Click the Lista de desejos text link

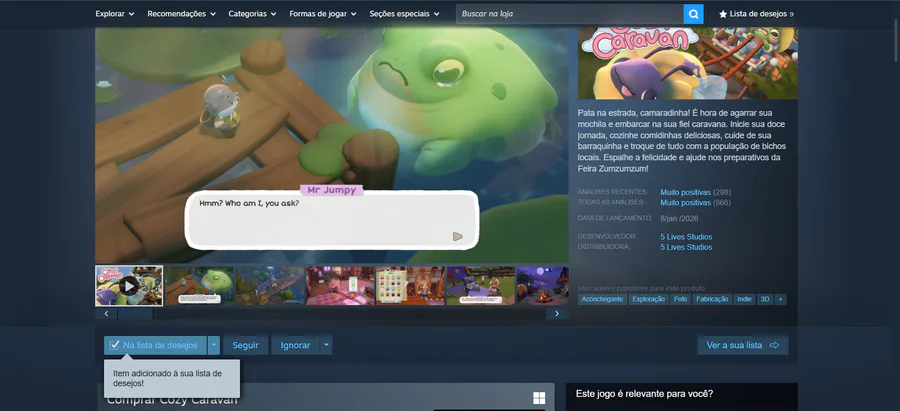tap(758, 14)
